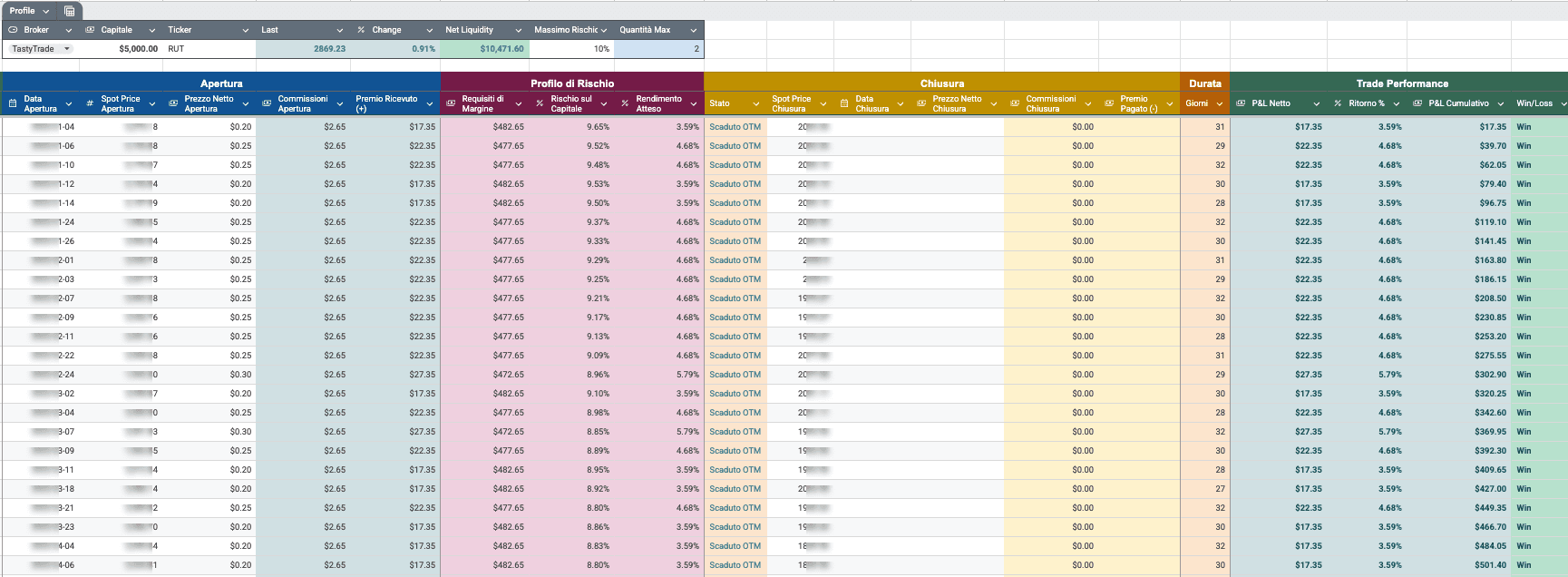Image resolution: width=1568 pixels, height=577 pixels.
Task: Select the $501.40 P&L Cumulativo cell
Action: [x=1459, y=565]
